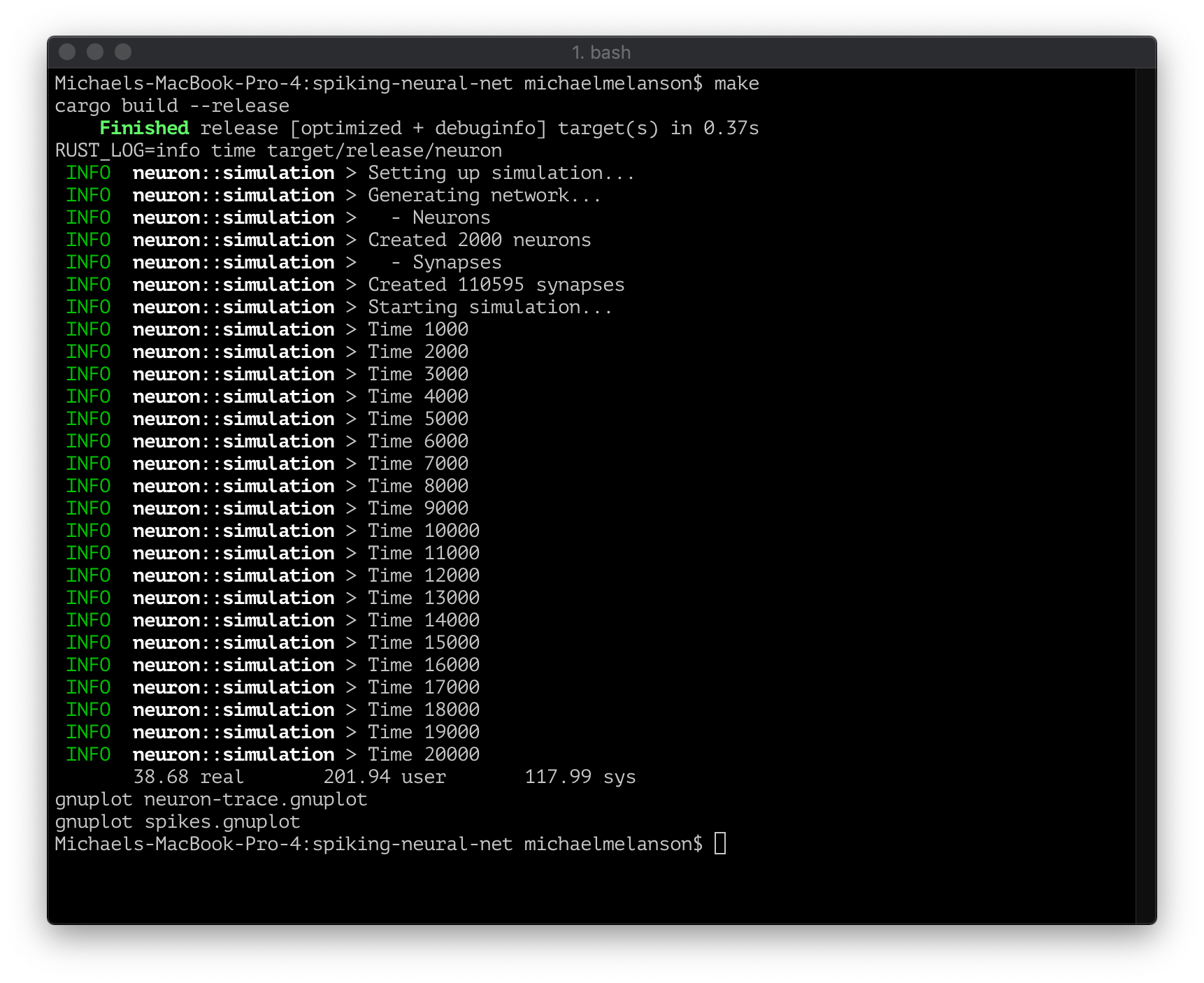This screenshot has width=1204, height=983.
Task: Click the 'Time 2000' log entry
Action: [418, 352]
